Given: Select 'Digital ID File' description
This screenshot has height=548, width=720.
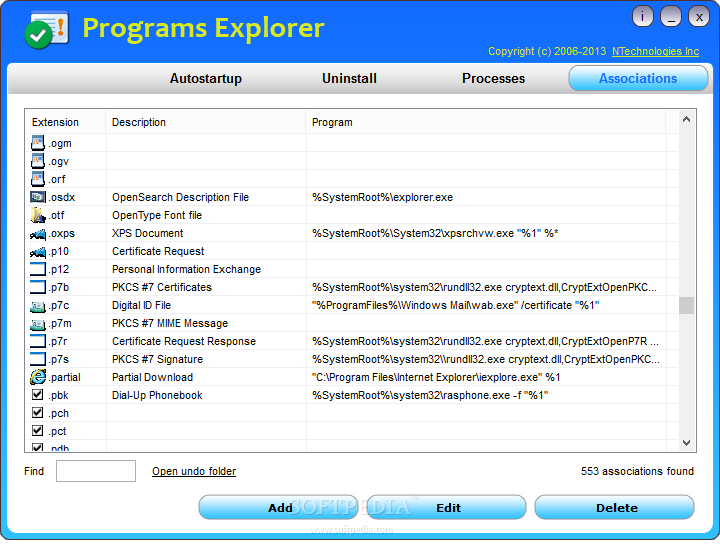Looking at the screenshot, I should pos(141,305).
